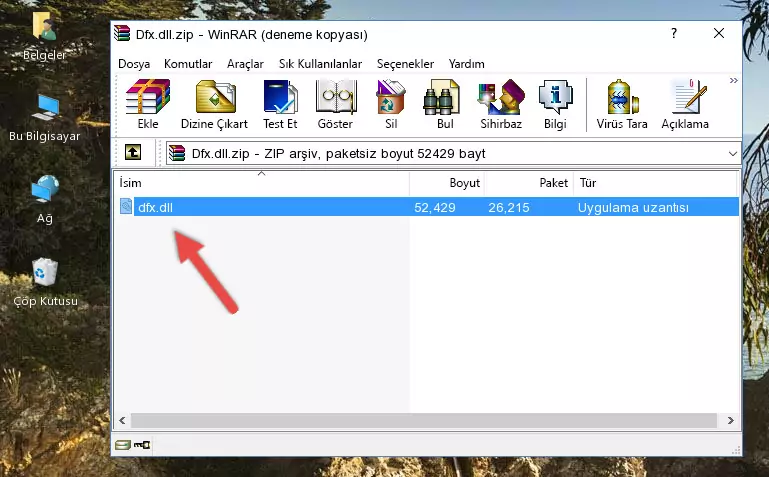Run Test Et archive test
Viewport: 769px width, 477px height.
[280, 104]
